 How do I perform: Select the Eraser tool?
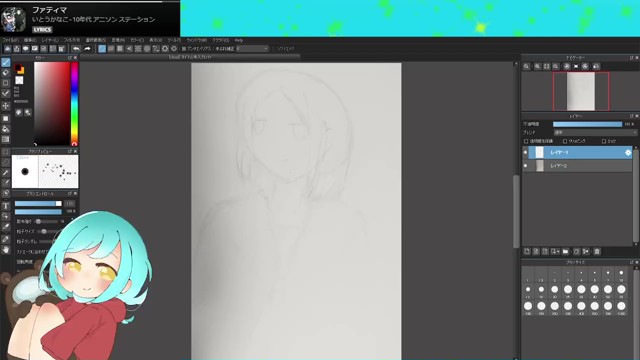[6, 73]
